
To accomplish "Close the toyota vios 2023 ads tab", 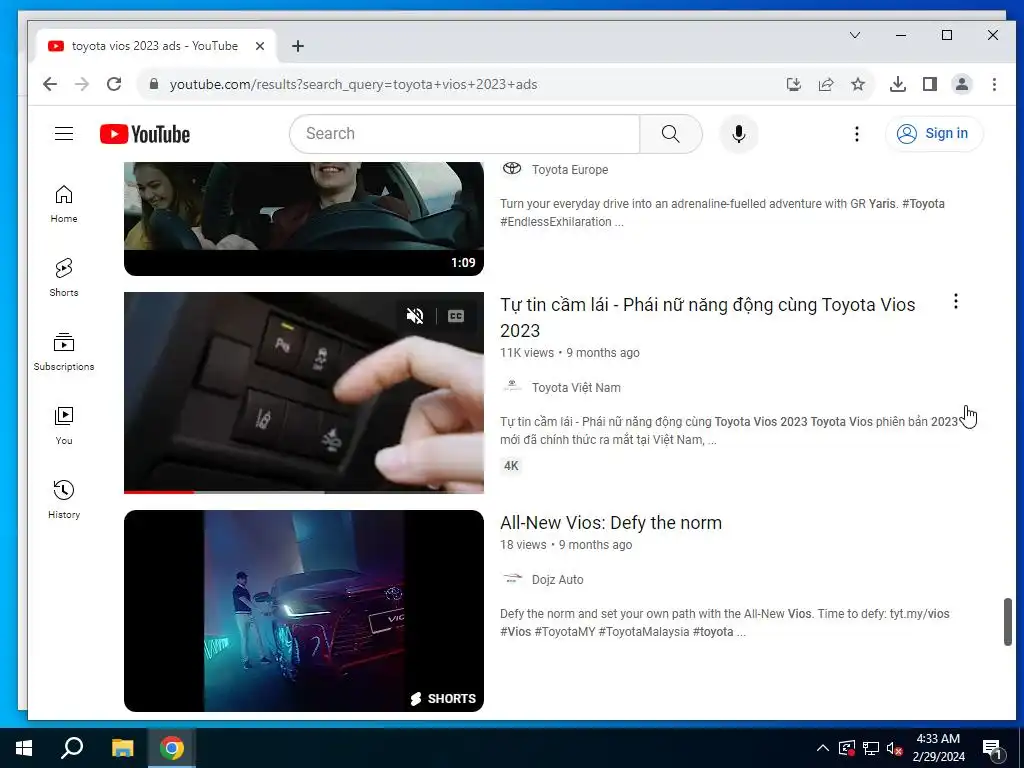I will click(260, 46).
